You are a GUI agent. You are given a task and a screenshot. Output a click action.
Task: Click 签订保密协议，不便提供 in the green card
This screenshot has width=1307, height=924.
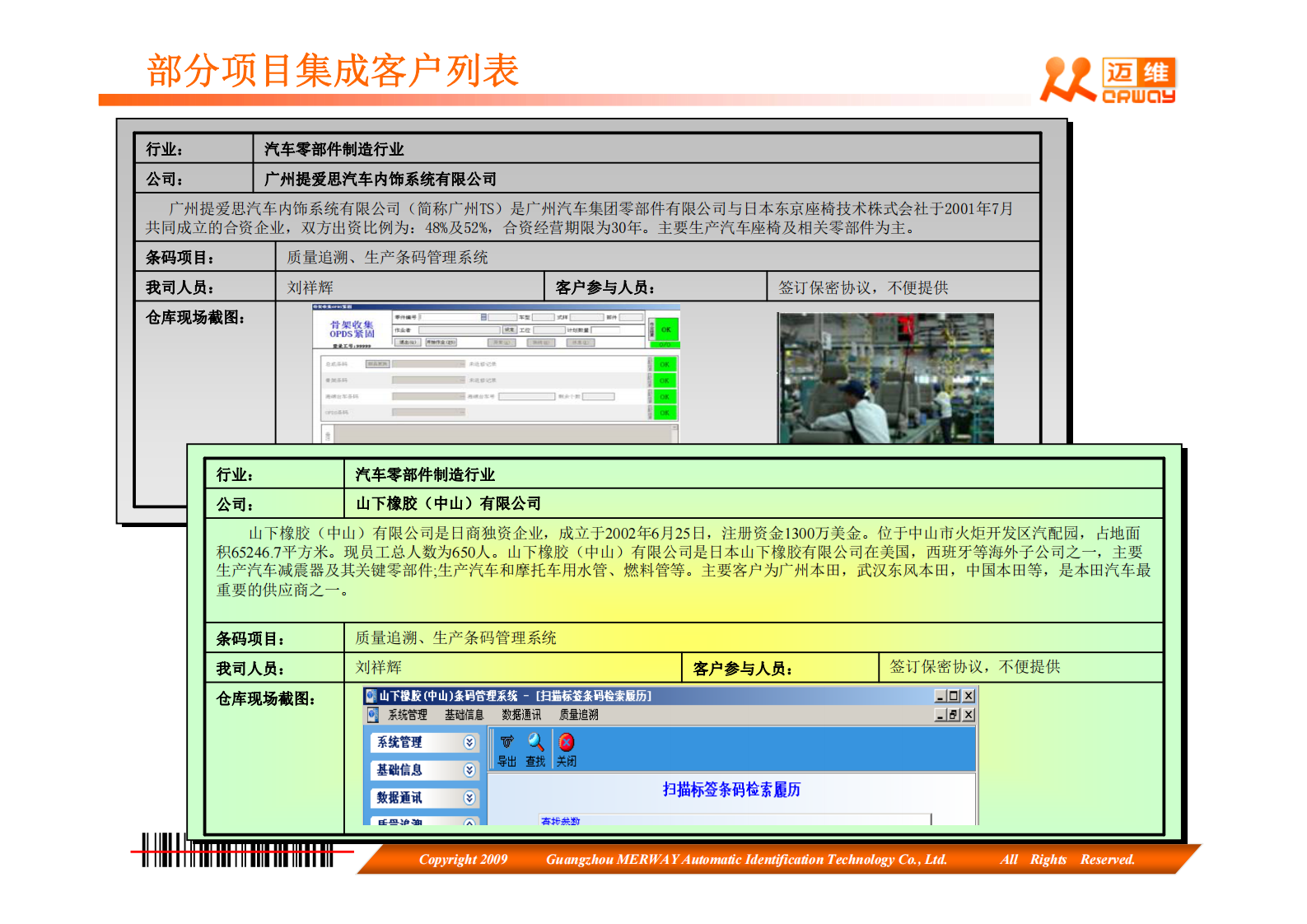975,666
